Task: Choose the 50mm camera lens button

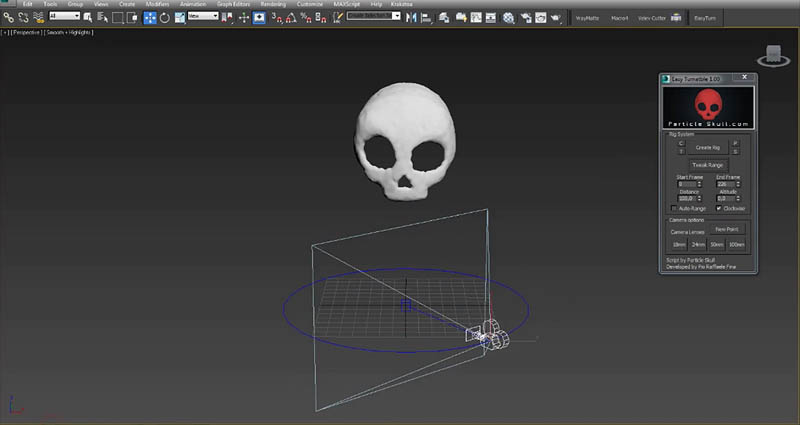Action: tap(716, 244)
